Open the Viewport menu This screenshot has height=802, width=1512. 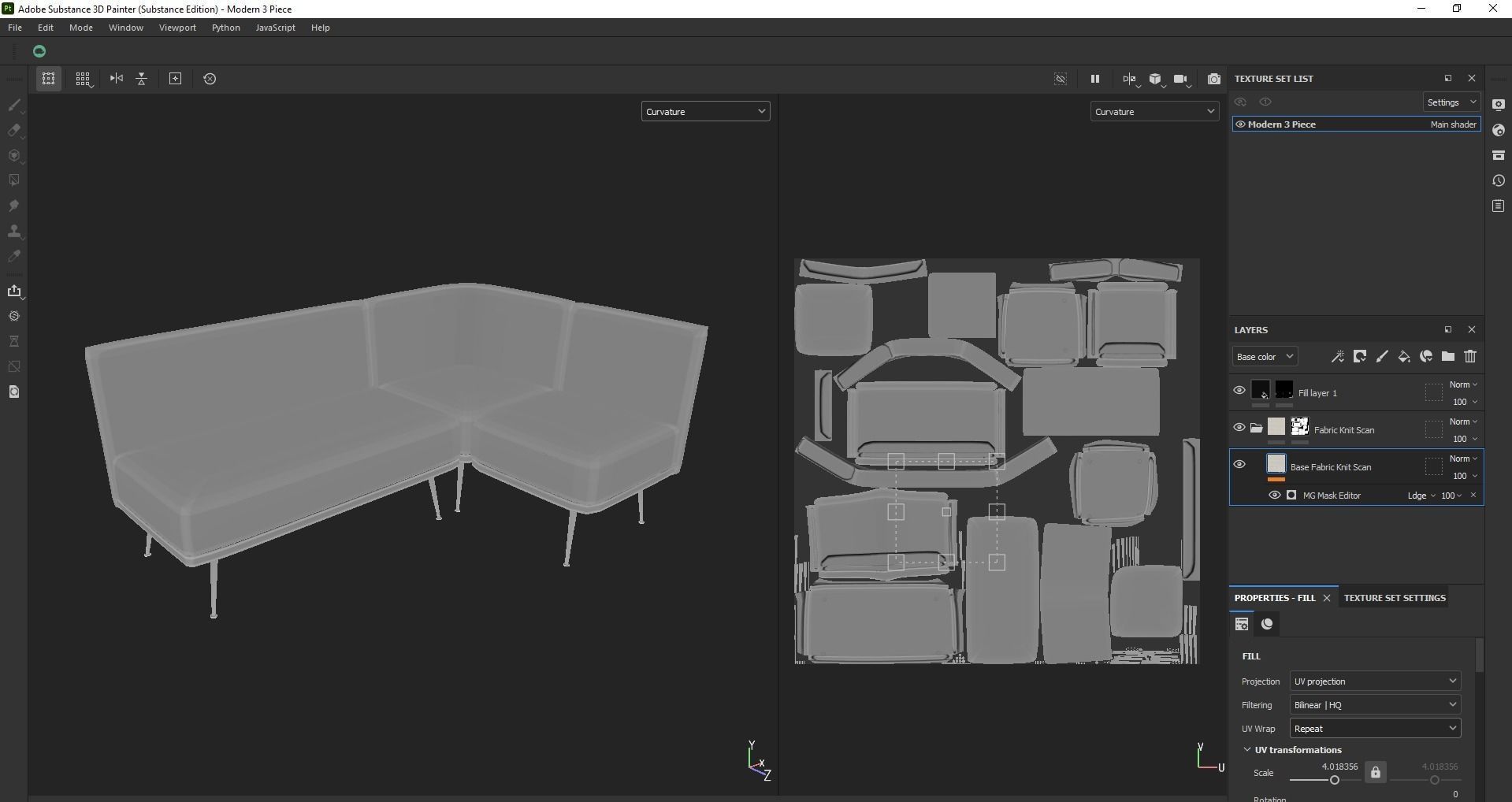click(177, 28)
